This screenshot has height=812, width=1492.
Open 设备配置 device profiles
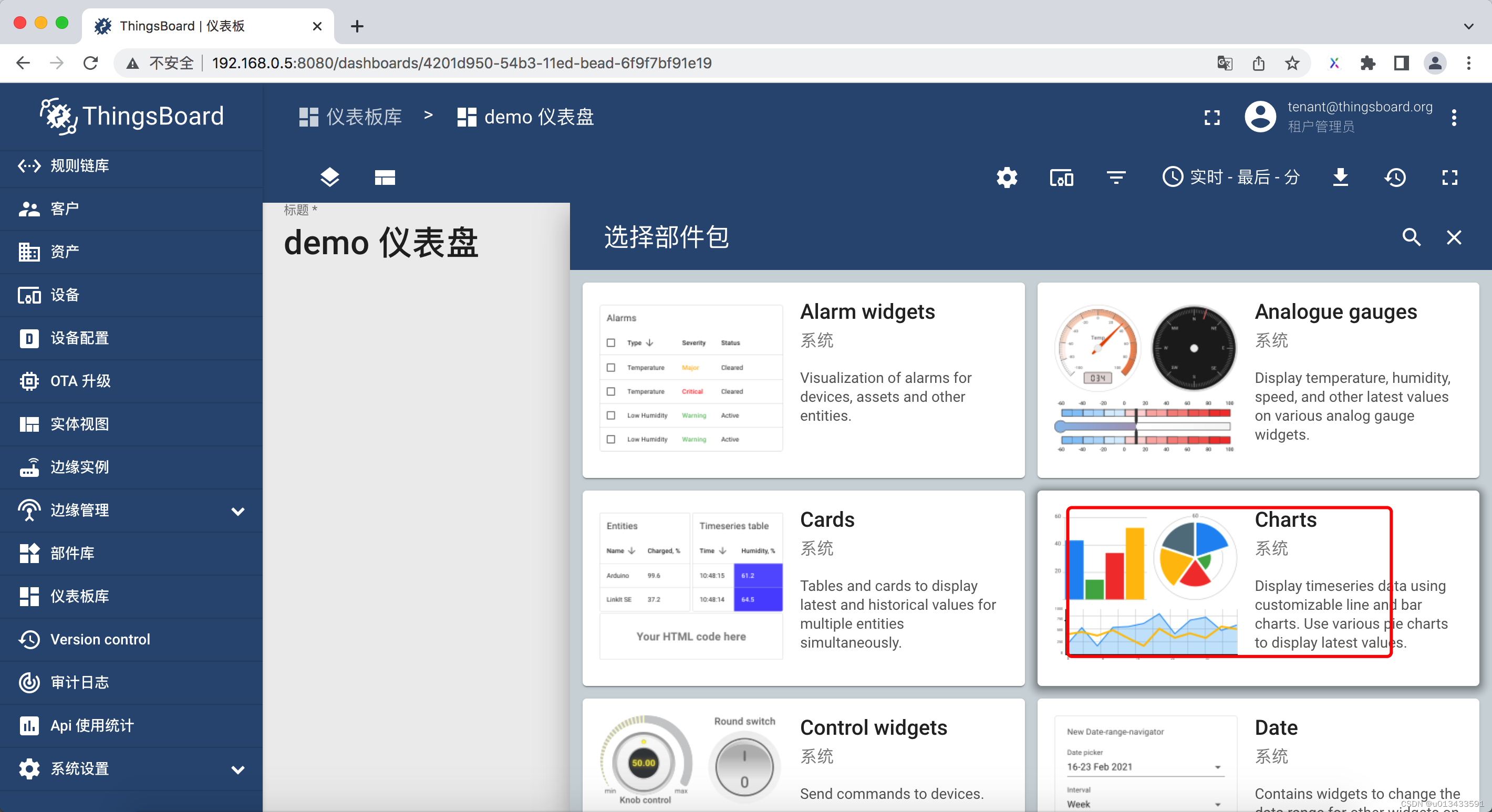point(131,338)
